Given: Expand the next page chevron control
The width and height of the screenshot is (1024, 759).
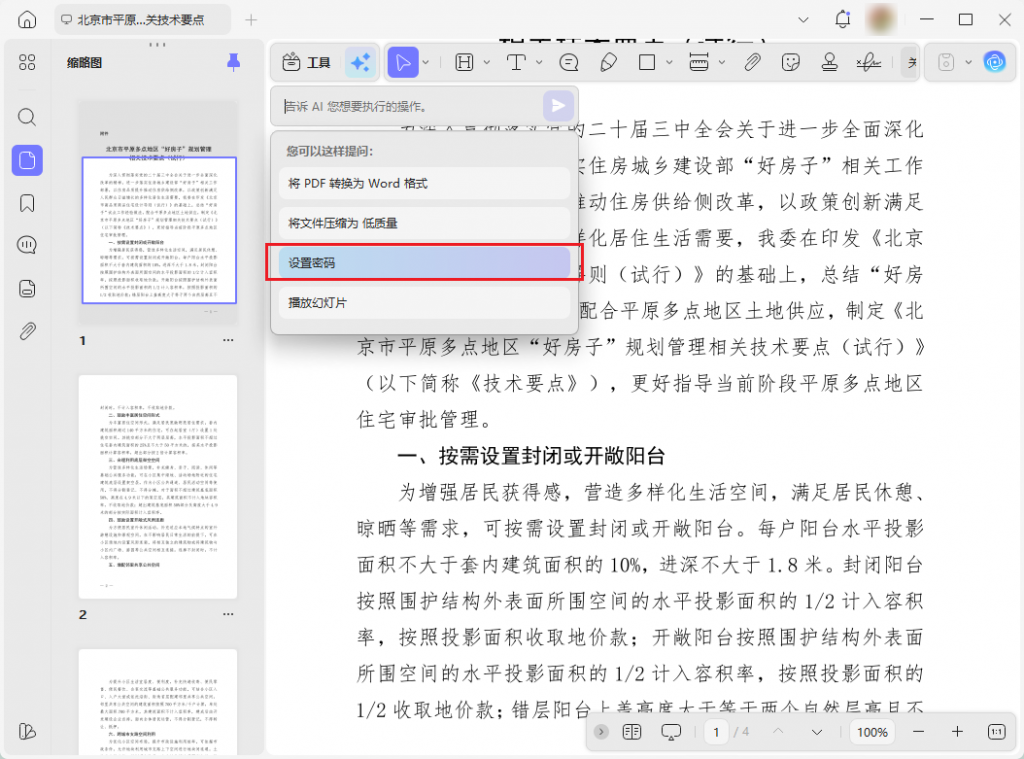Looking at the screenshot, I should pos(817,733).
